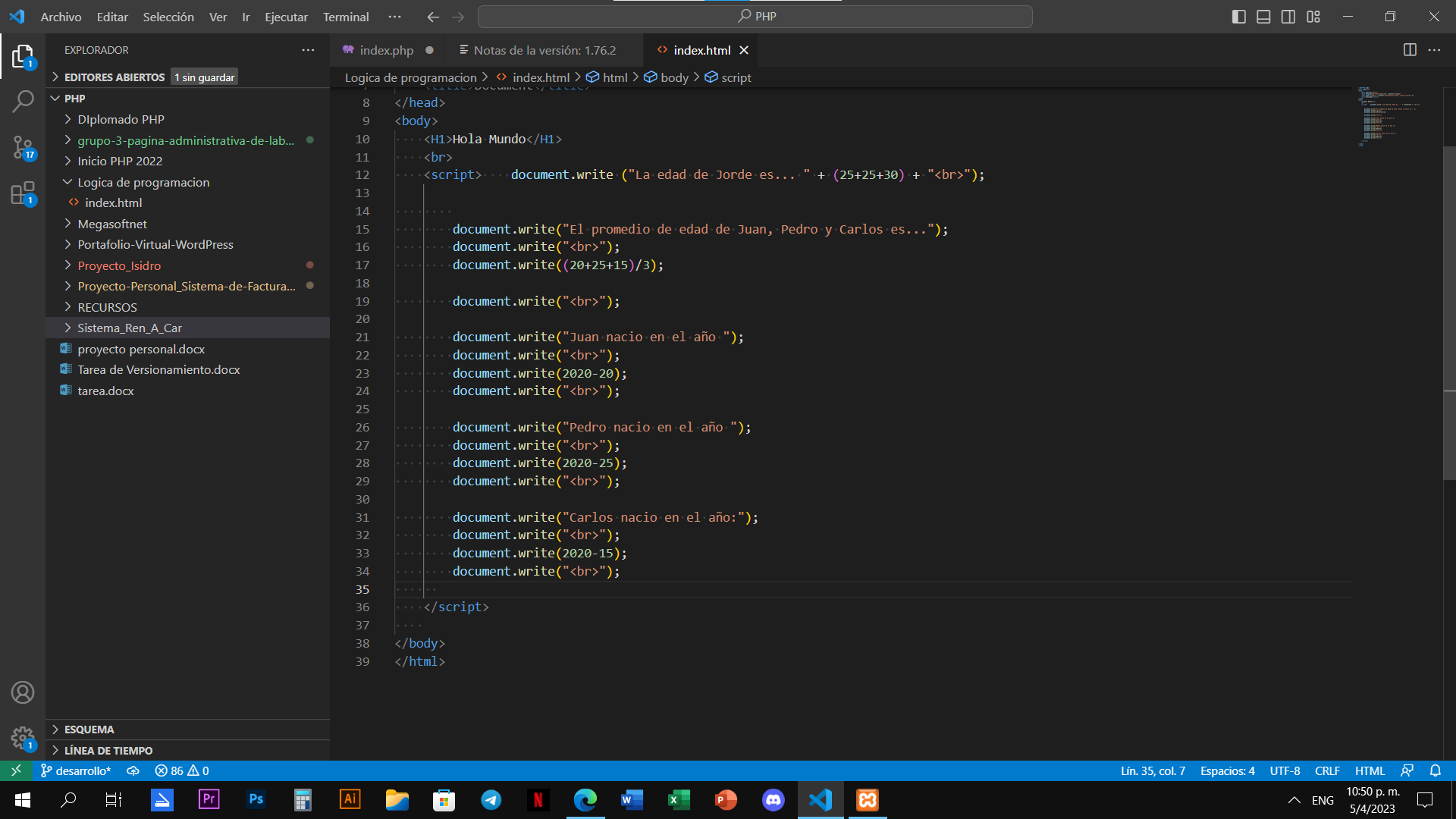Open the Explorer view in activity bar
The image size is (1456, 819).
point(23,57)
